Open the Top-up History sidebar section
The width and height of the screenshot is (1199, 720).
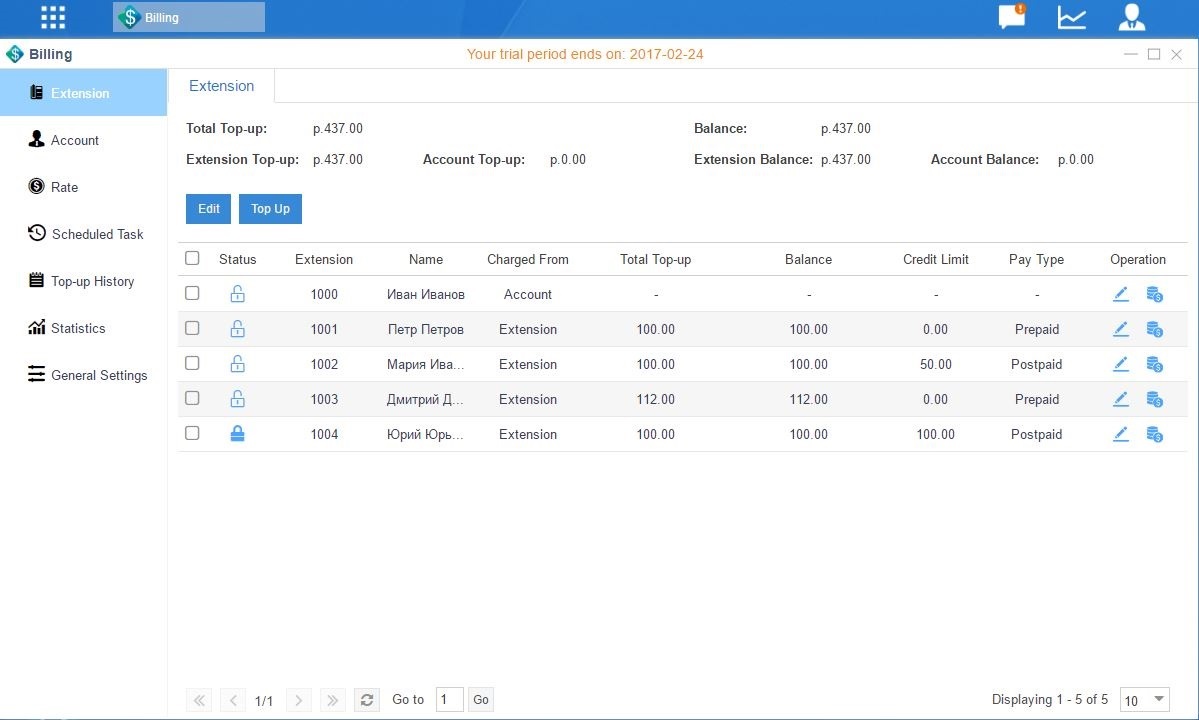point(92,281)
